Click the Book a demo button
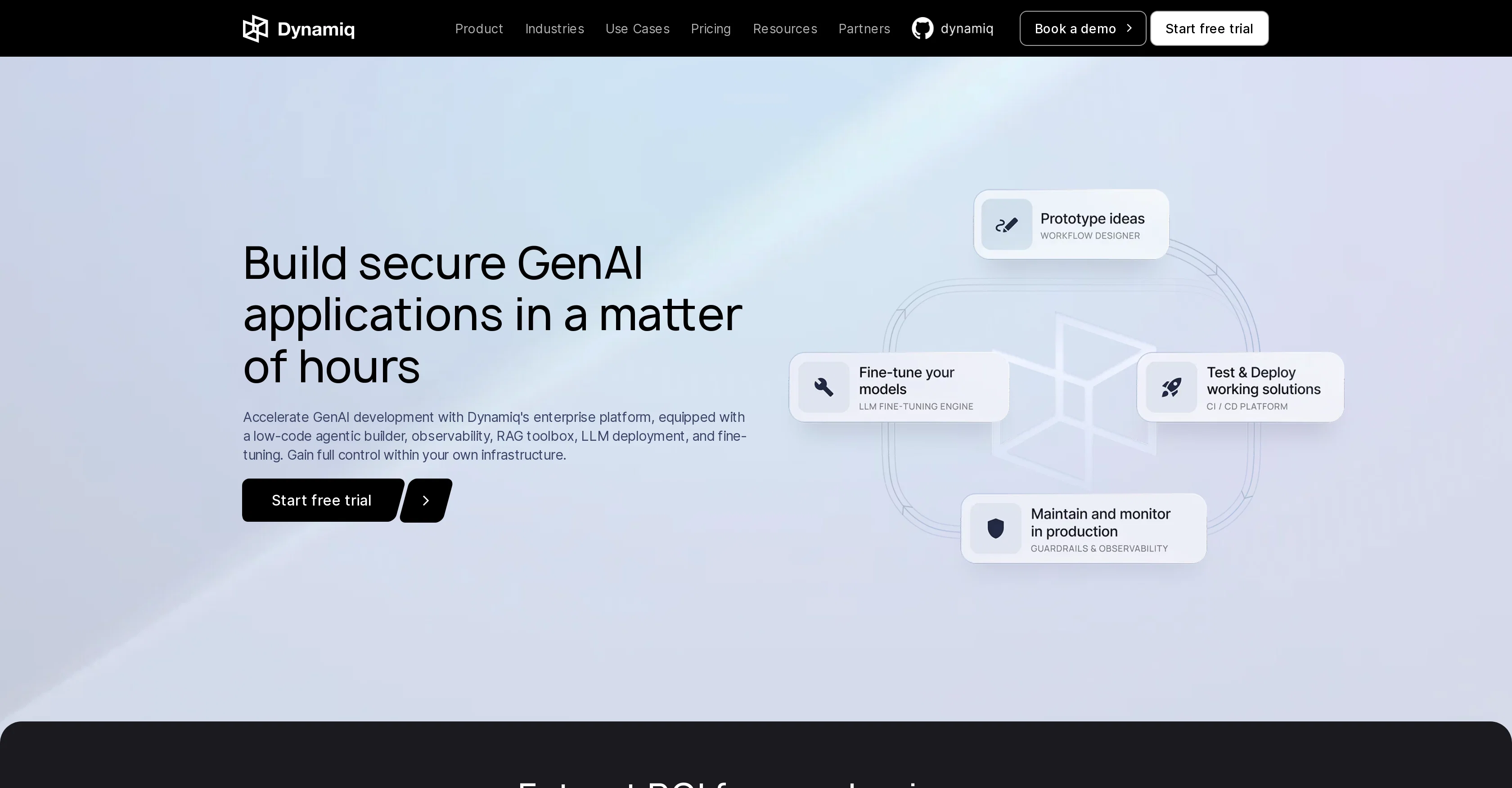 [x=1082, y=28]
